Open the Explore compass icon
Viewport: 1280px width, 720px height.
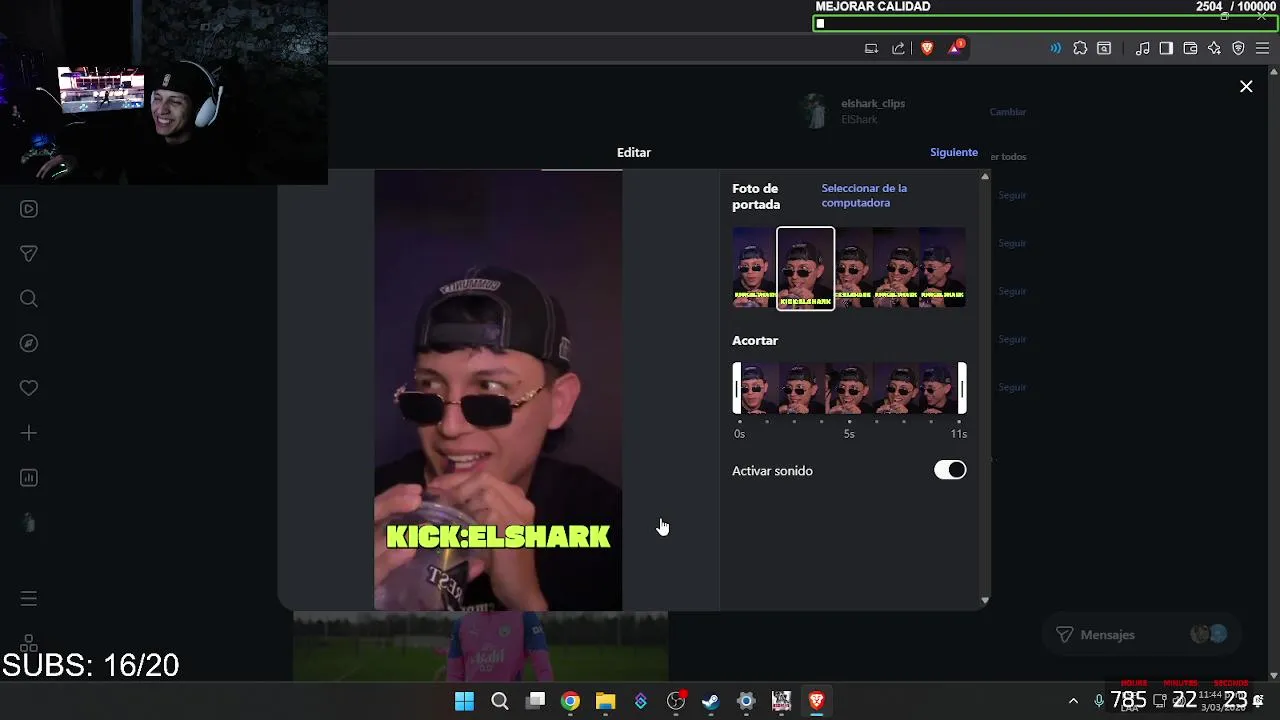coord(29,343)
